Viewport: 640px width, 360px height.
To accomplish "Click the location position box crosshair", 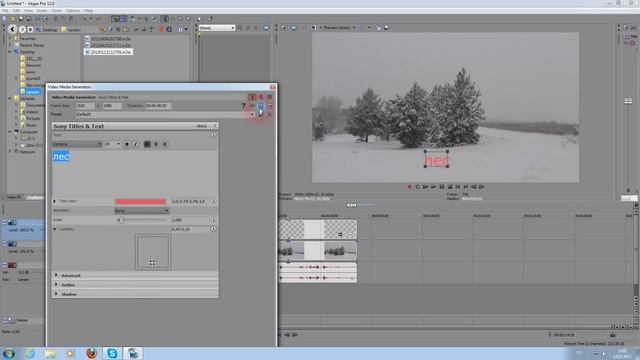I will point(152,262).
